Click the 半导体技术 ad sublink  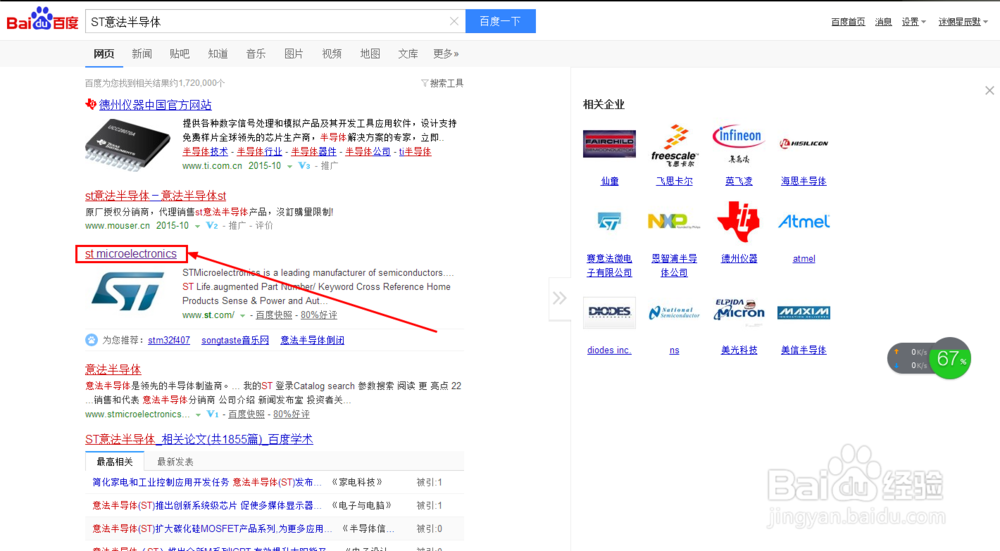click(x=205, y=152)
